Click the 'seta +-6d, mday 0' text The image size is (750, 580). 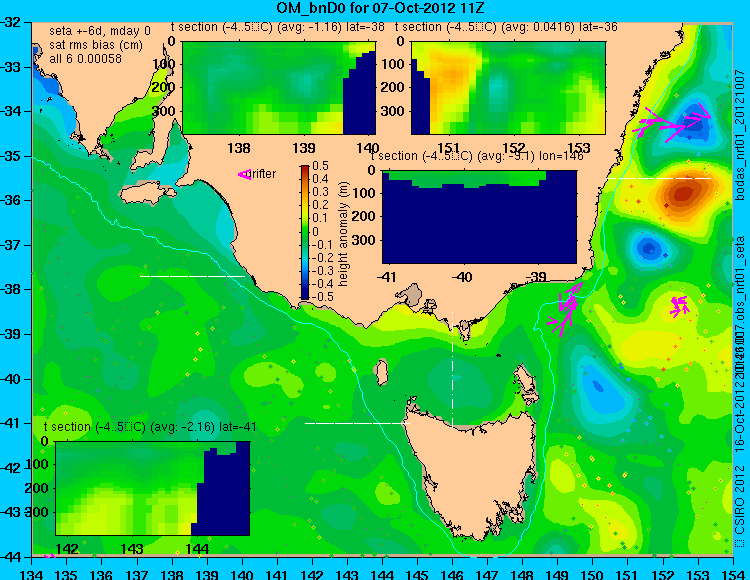pyautogui.click(x=99, y=31)
